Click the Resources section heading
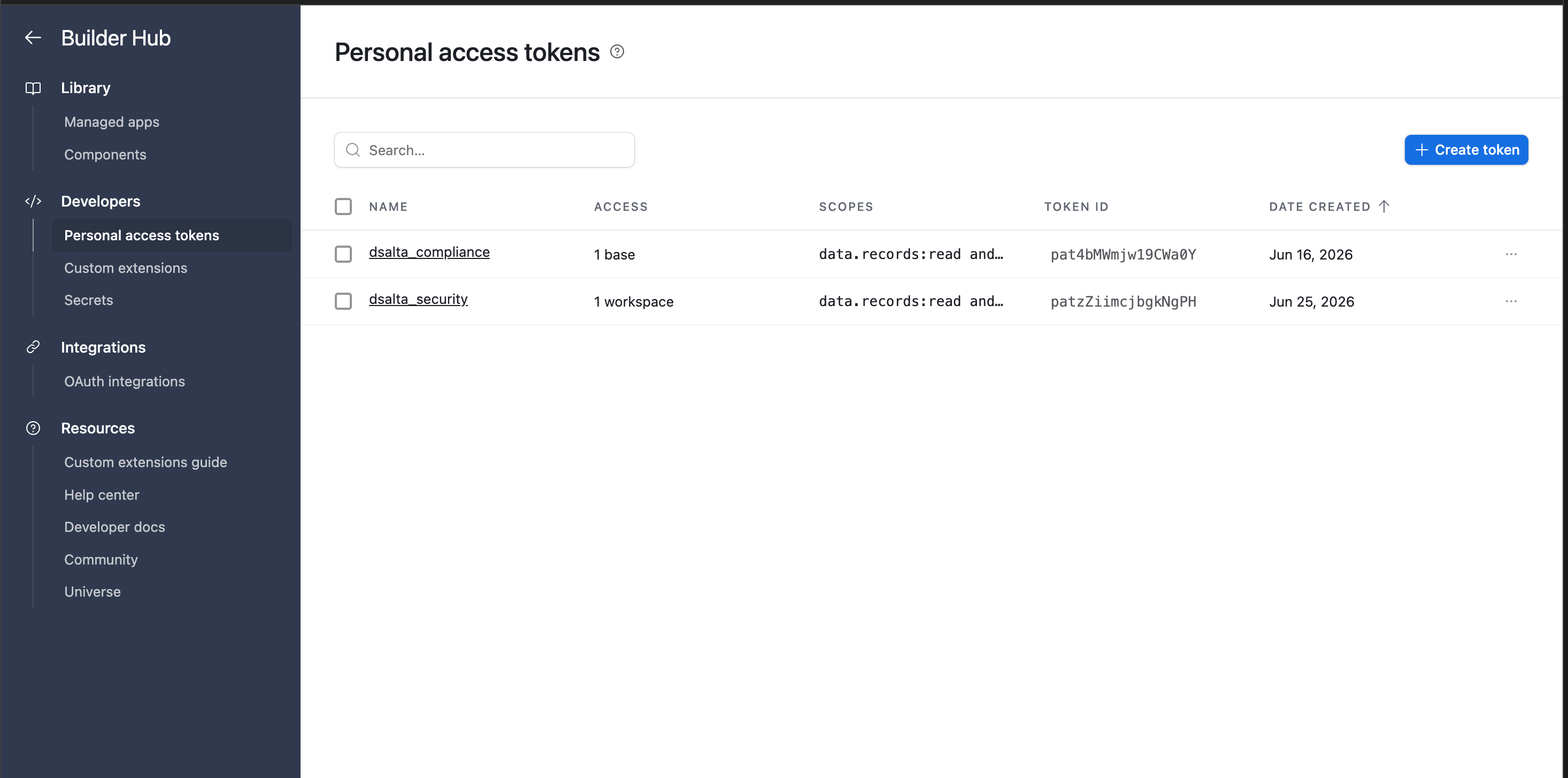This screenshot has height=778, width=1568. [x=98, y=428]
